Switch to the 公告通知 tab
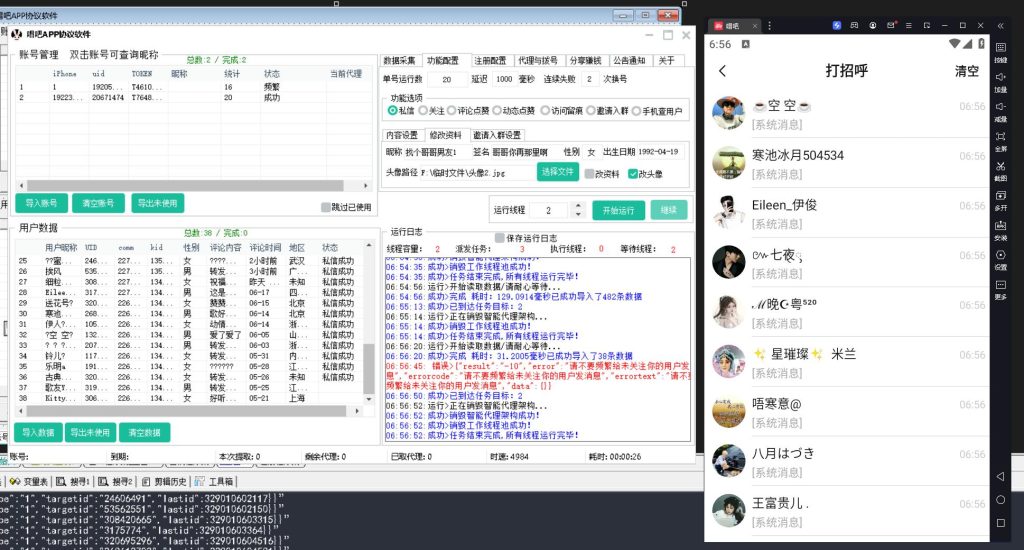This screenshot has height=550, width=1024. click(x=630, y=60)
